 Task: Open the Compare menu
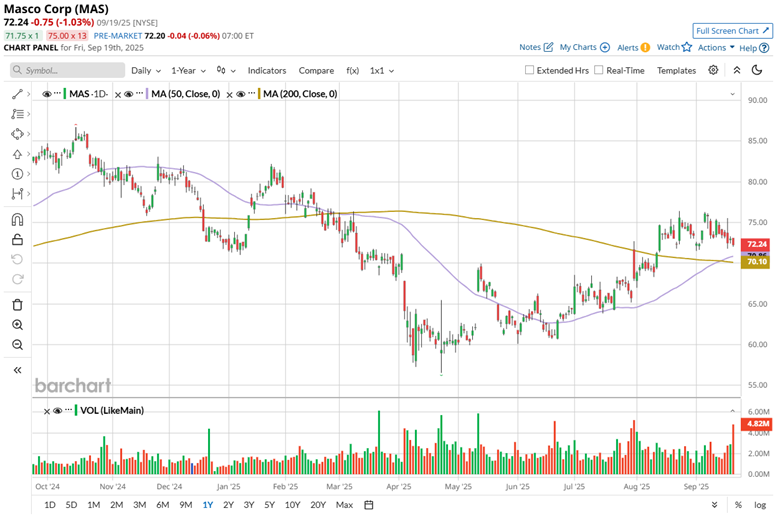point(316,71)
